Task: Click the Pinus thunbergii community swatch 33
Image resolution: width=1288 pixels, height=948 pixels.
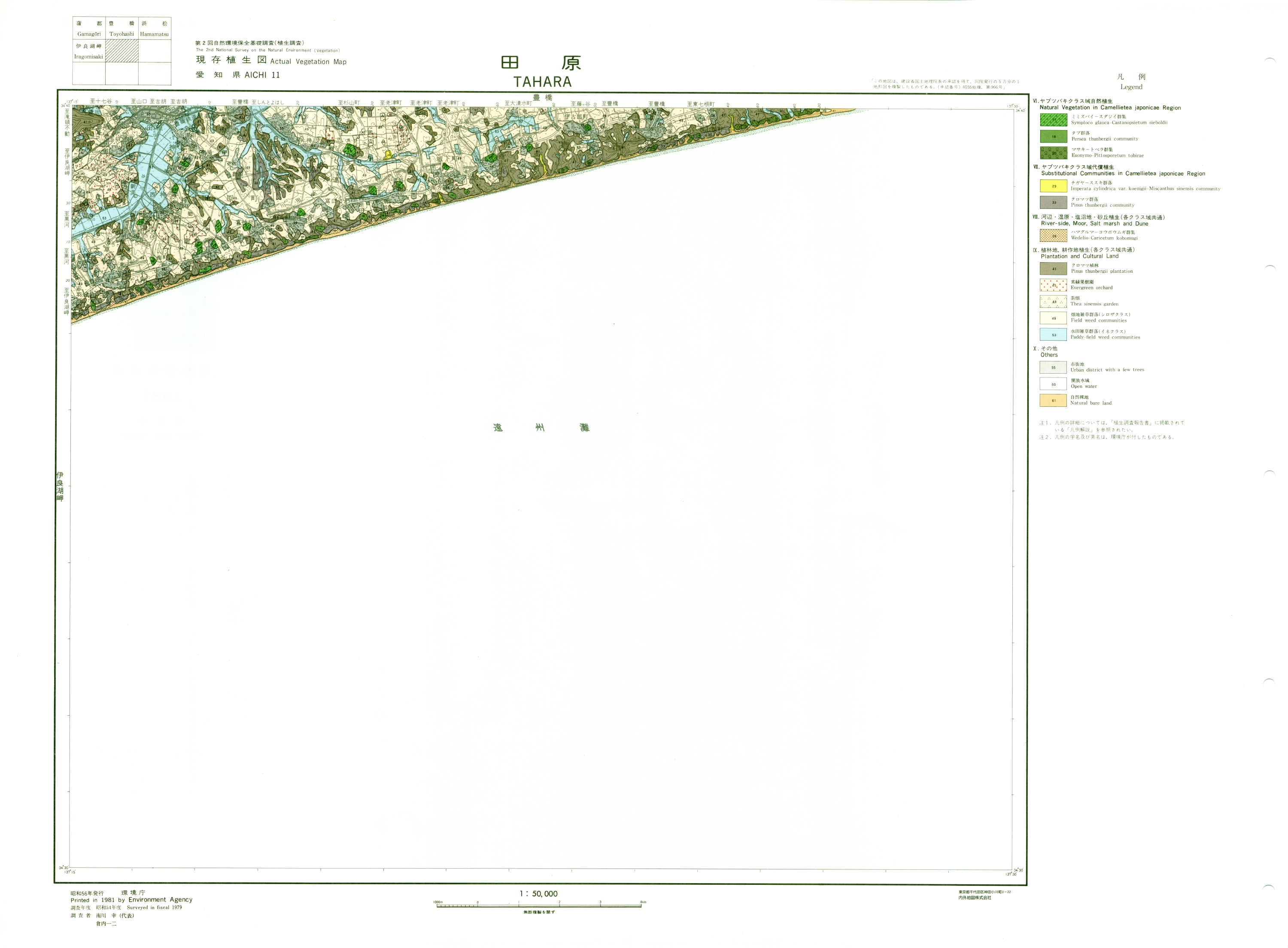Action: pyautogui.click(x=1054, y=203)
